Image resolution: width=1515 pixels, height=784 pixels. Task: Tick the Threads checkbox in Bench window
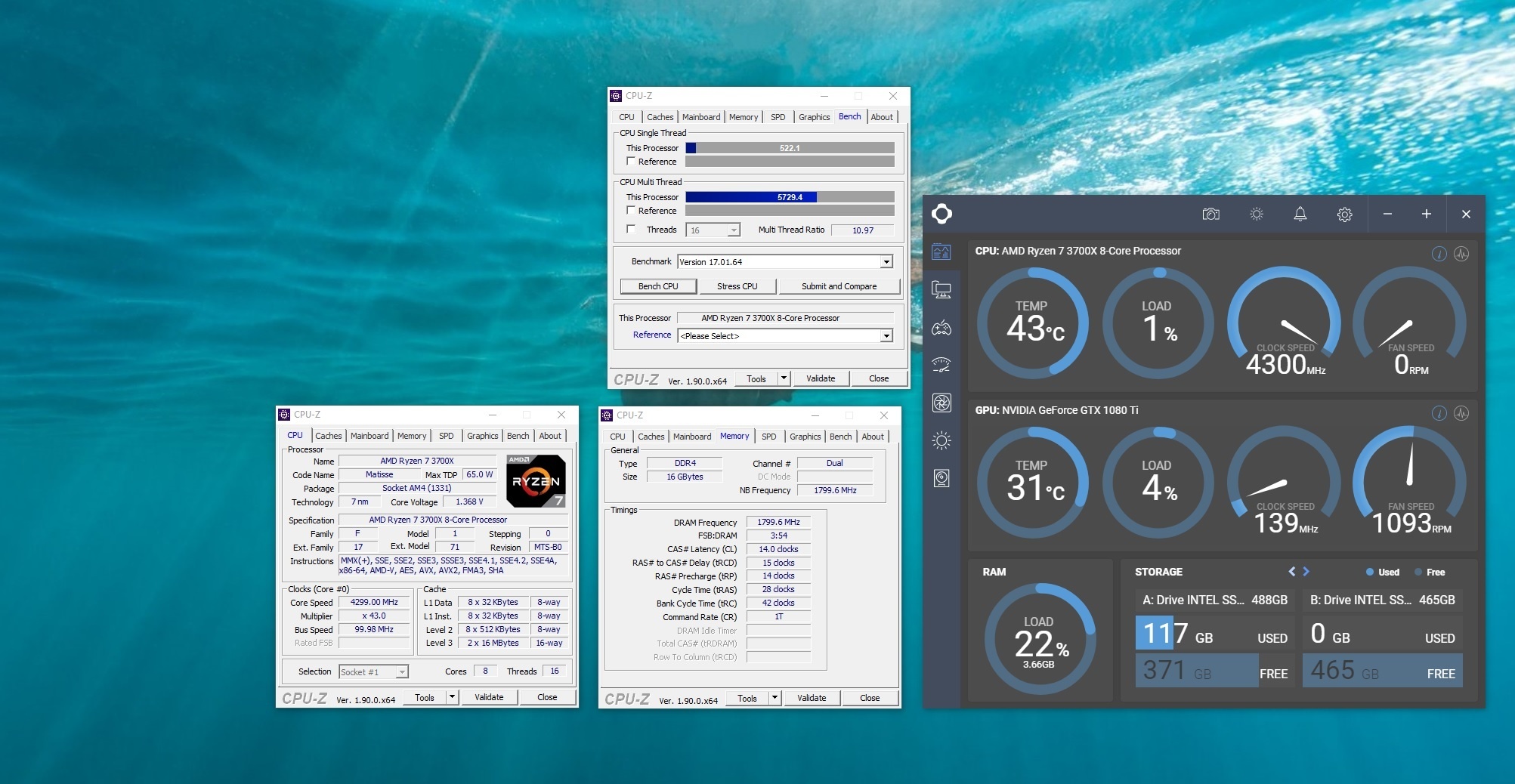(631, 230)
